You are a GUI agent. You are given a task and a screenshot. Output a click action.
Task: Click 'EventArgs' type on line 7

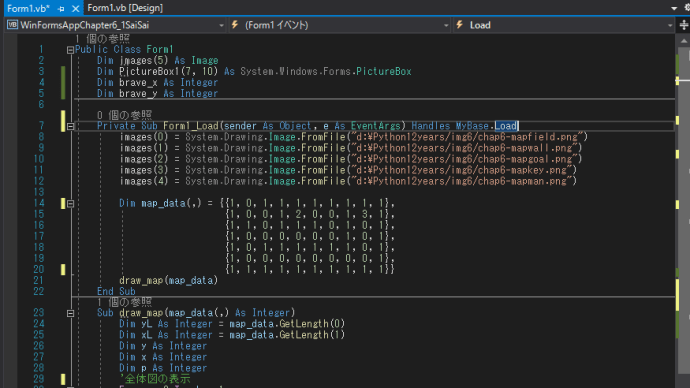point(376,126)
